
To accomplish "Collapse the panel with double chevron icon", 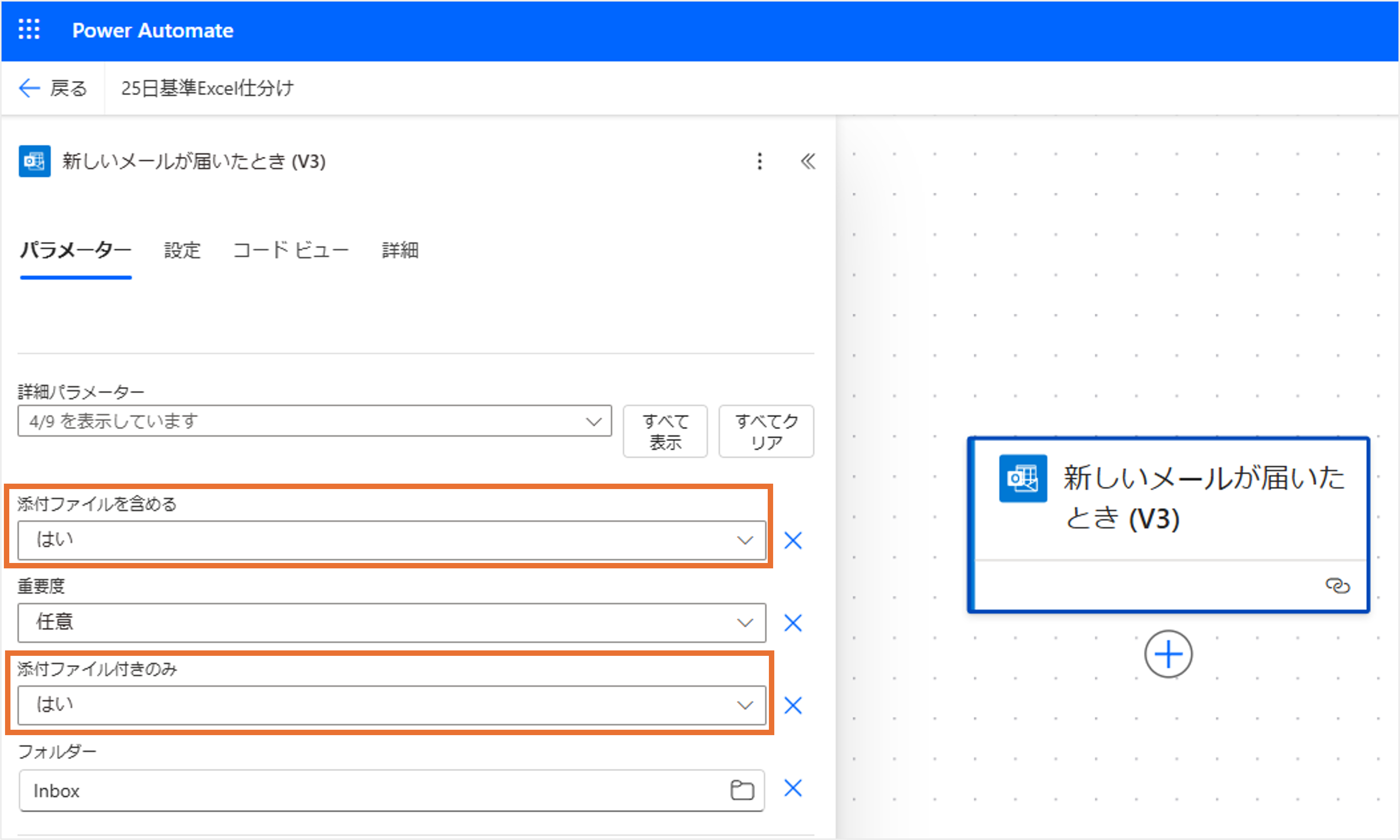I will pos(808,161).
